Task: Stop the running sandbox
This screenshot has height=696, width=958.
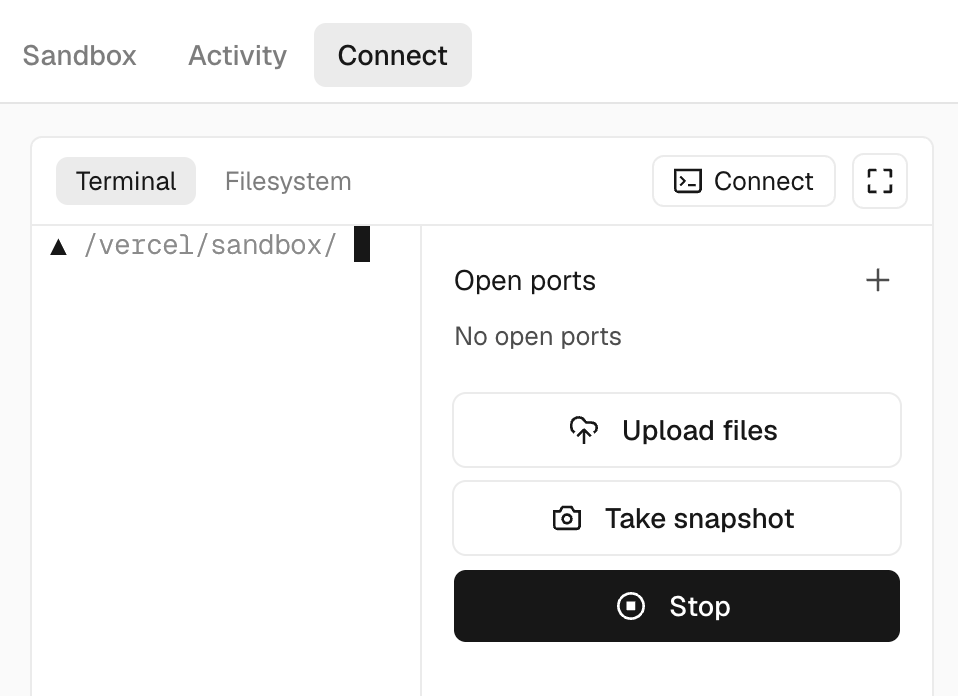Action: click(677, 606)
